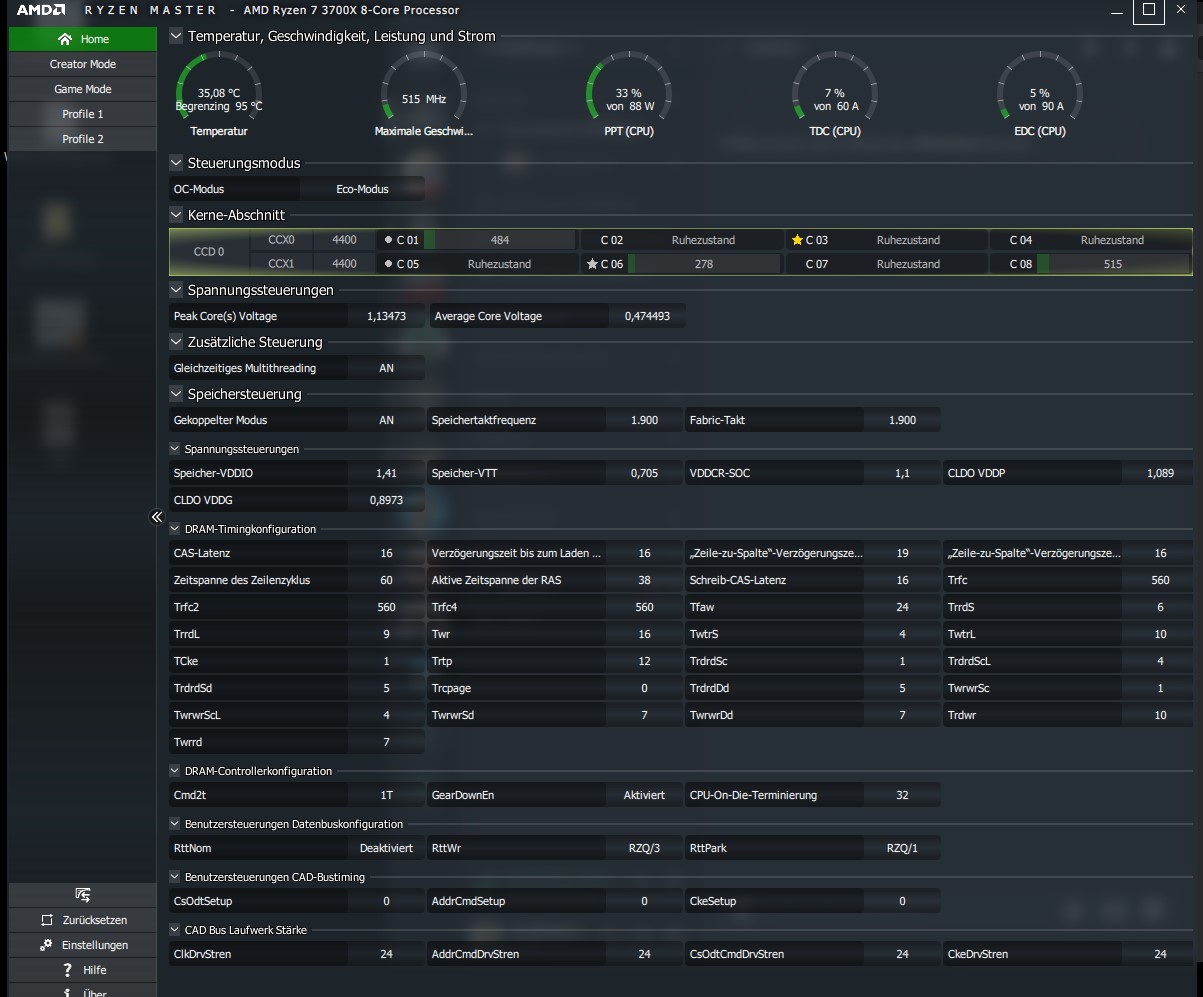Collapse the CAD Bus Laufwerk Stärke section
Viewport: 1203px width, 997px height.
pos(175,930)
